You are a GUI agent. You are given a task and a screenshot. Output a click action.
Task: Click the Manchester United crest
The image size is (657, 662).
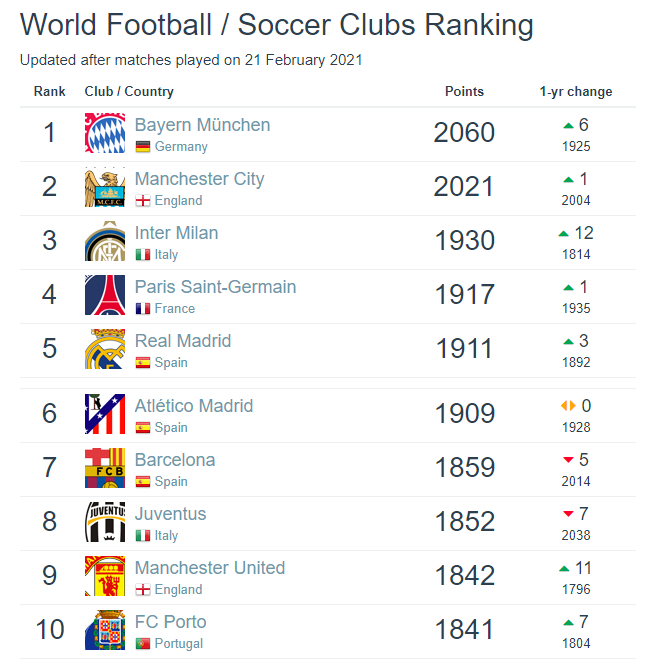click(105, 576)
